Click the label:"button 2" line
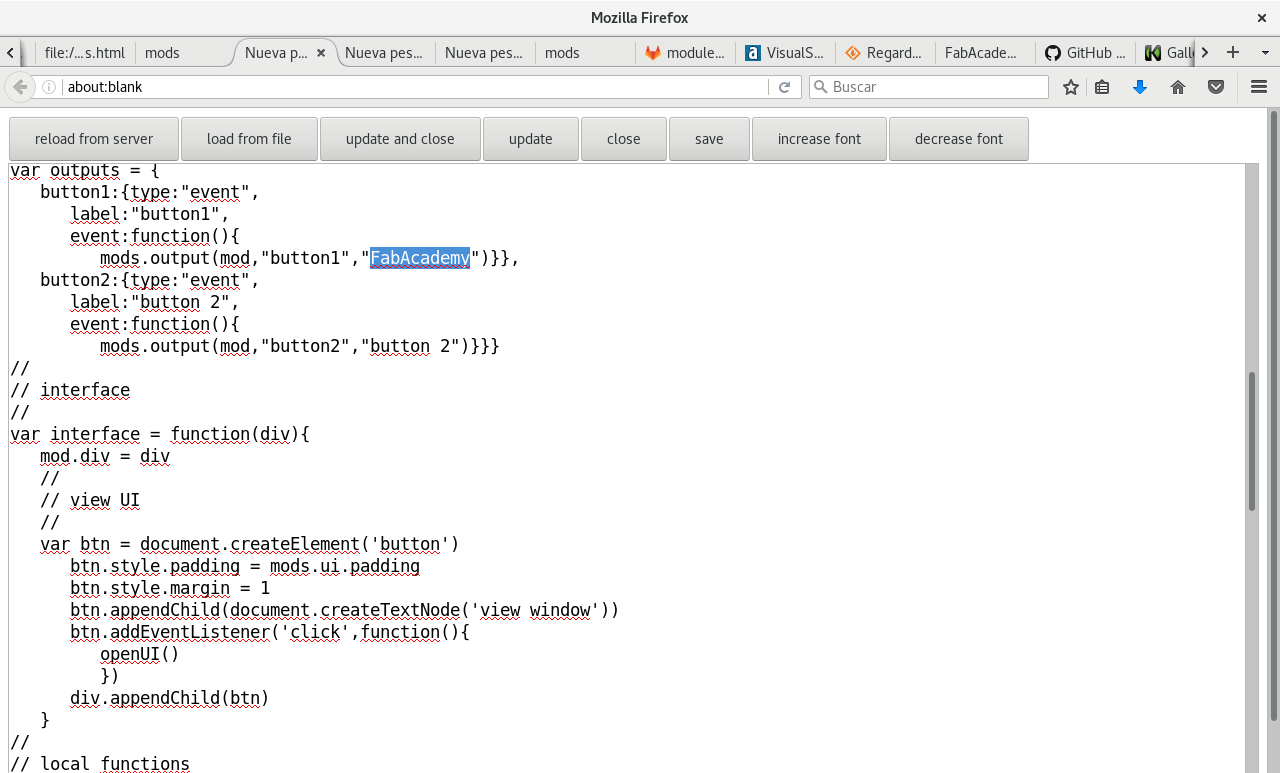The width and height of the screenshot is (1280, 773). click(155, 302)
